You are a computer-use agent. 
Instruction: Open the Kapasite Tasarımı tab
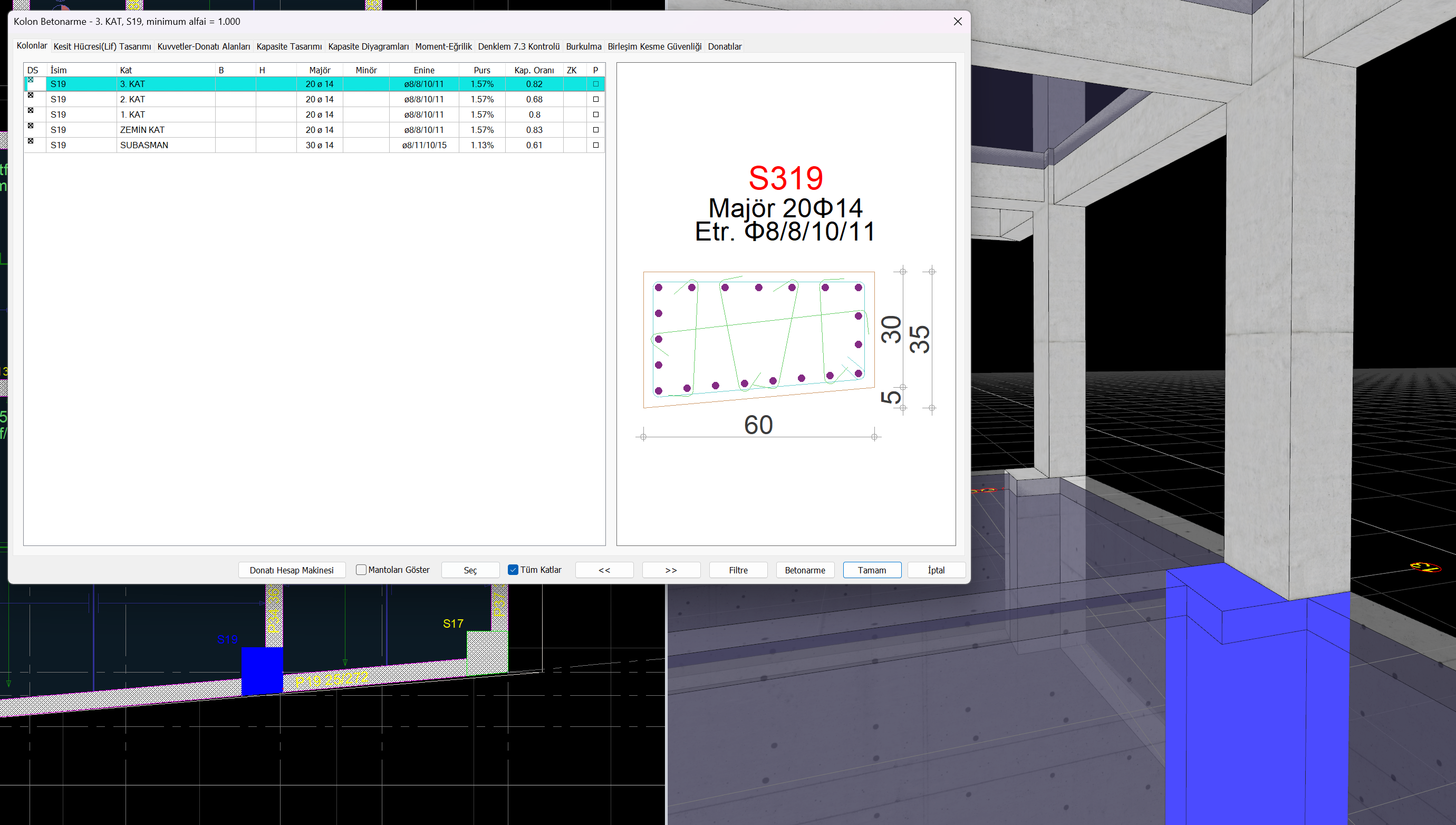(289, 46)
